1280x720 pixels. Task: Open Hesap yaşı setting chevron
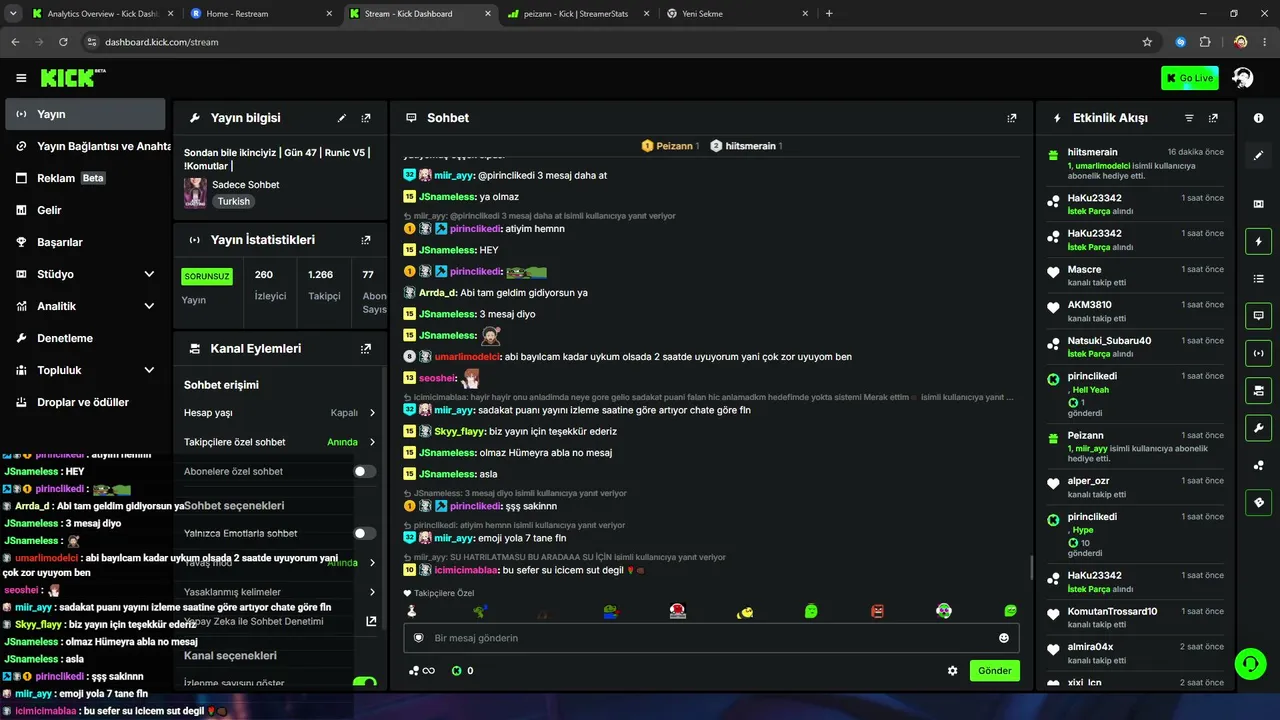(372, 413)
